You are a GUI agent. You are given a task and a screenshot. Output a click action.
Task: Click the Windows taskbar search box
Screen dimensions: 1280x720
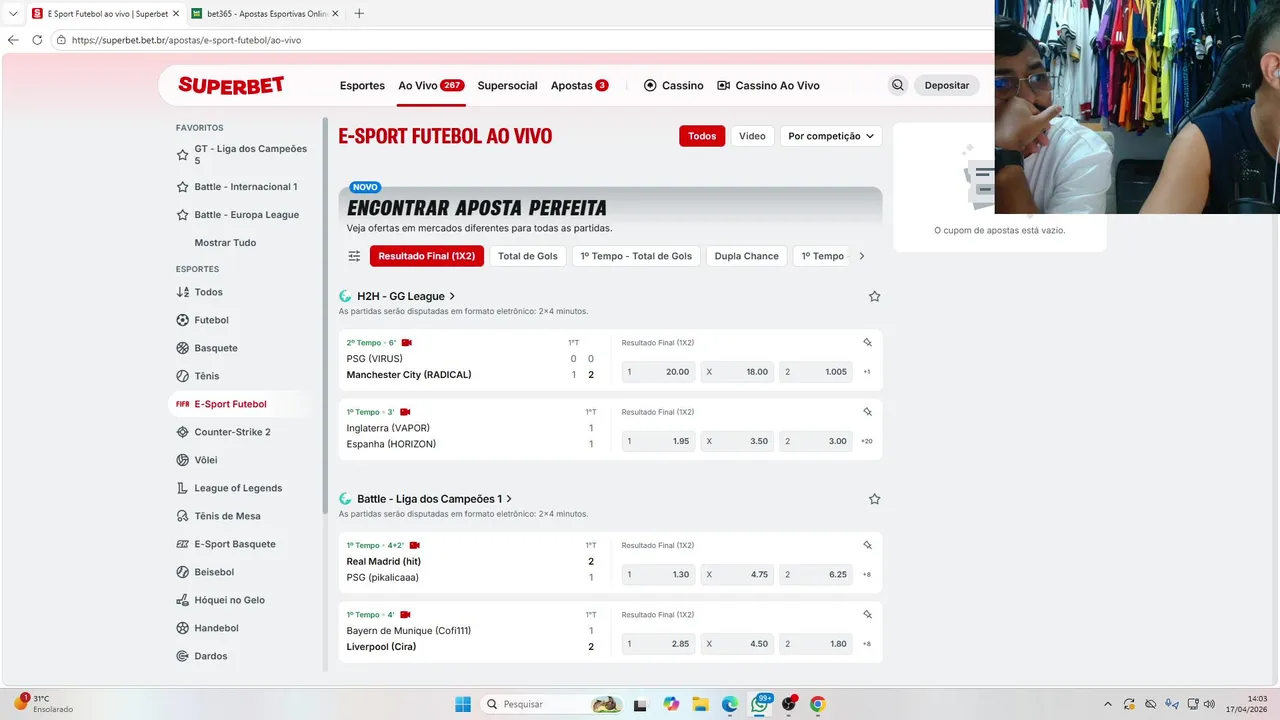pos(550,704)
